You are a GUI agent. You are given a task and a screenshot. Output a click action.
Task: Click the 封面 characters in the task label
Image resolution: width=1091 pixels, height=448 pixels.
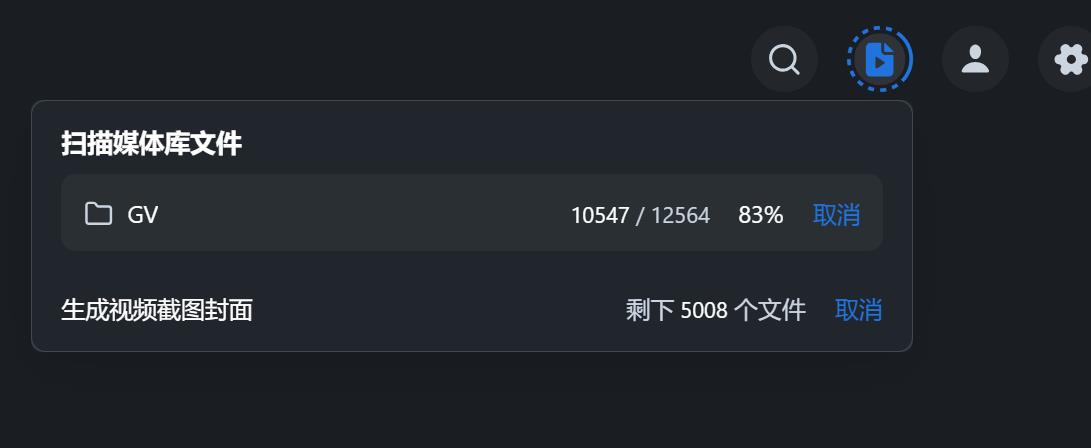pos(229,310)
